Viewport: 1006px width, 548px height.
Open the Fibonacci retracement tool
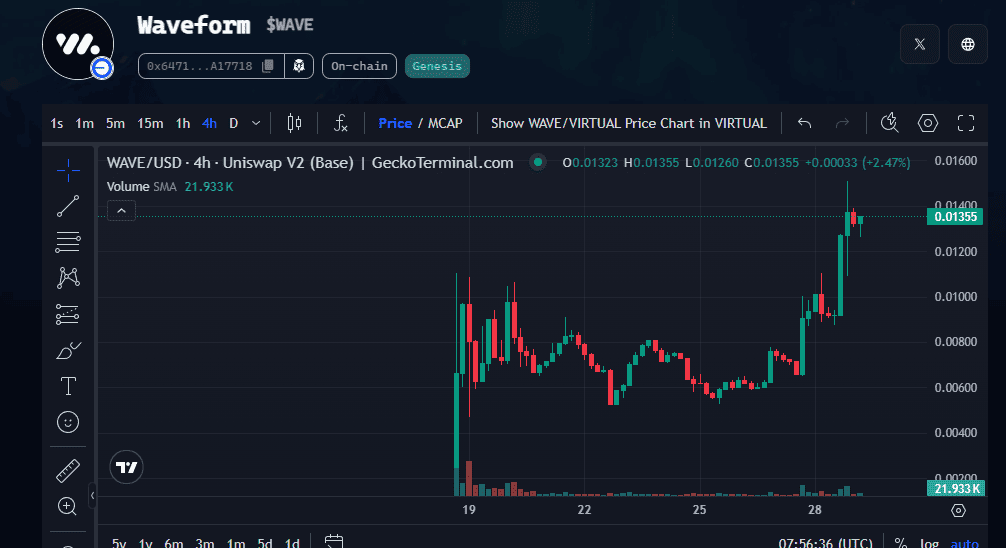coord(68,241)
